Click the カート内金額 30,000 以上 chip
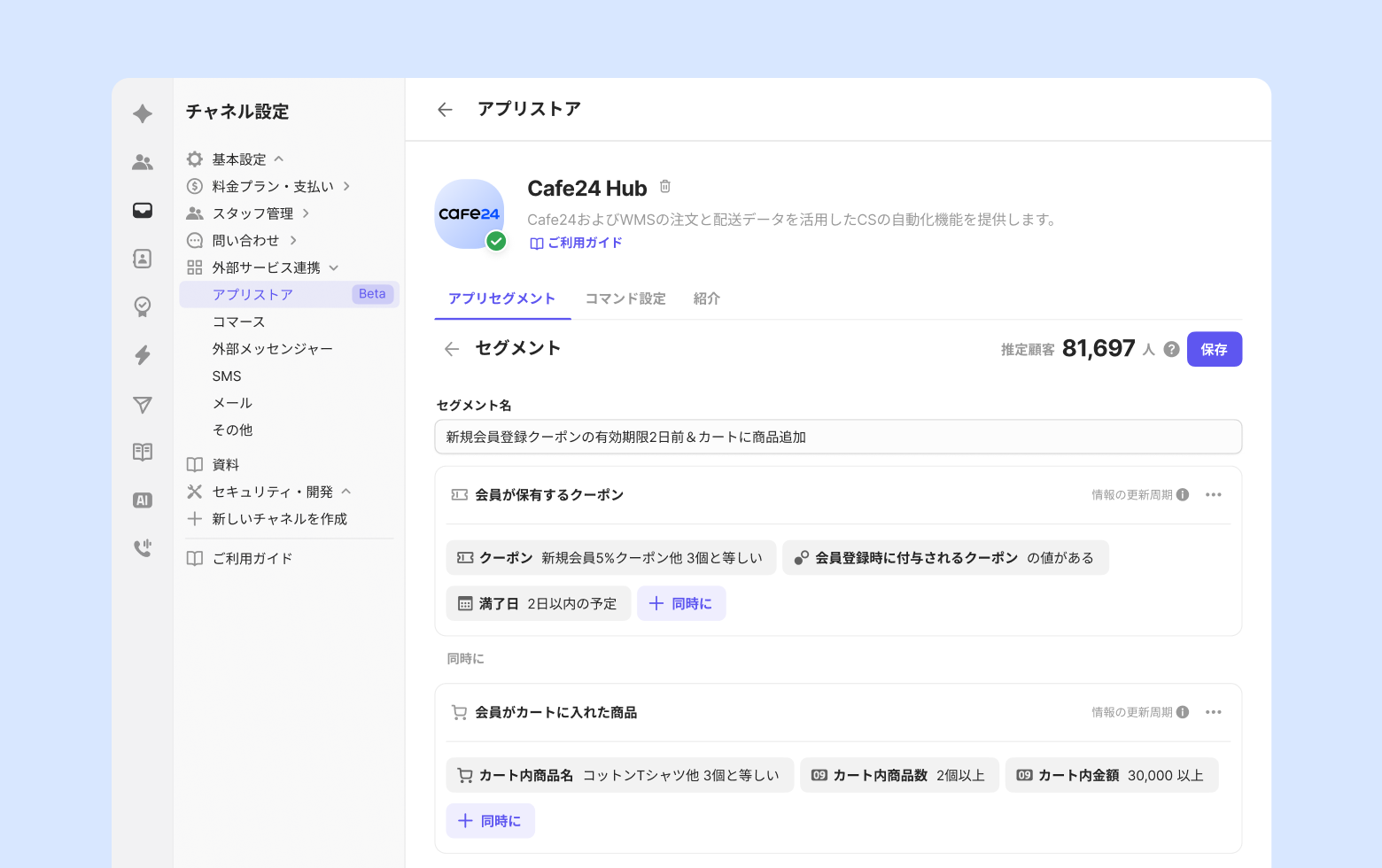The image size is (1382, 868). (1111, 776)
